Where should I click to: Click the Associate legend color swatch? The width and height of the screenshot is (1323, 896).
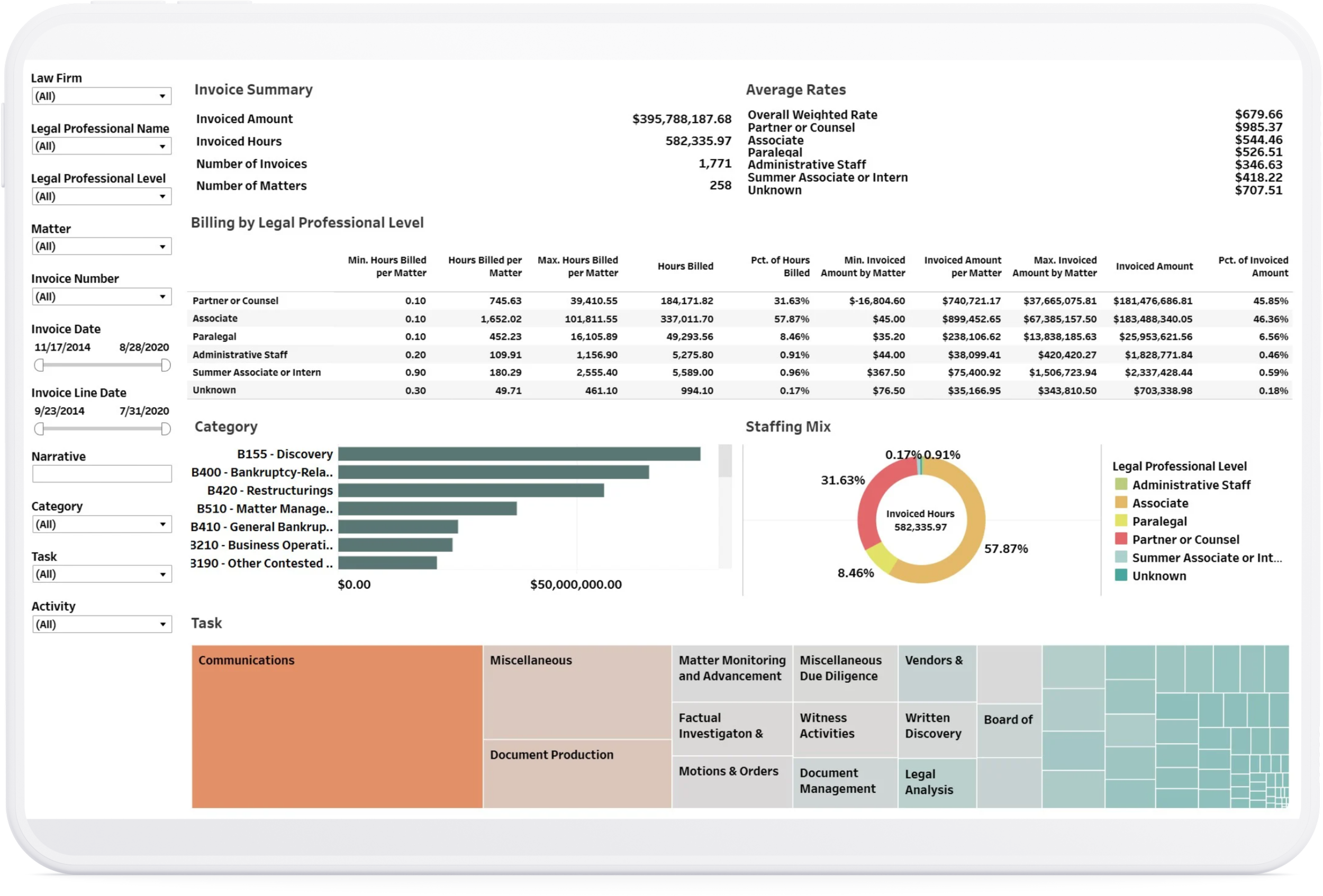coord(1120,502)
